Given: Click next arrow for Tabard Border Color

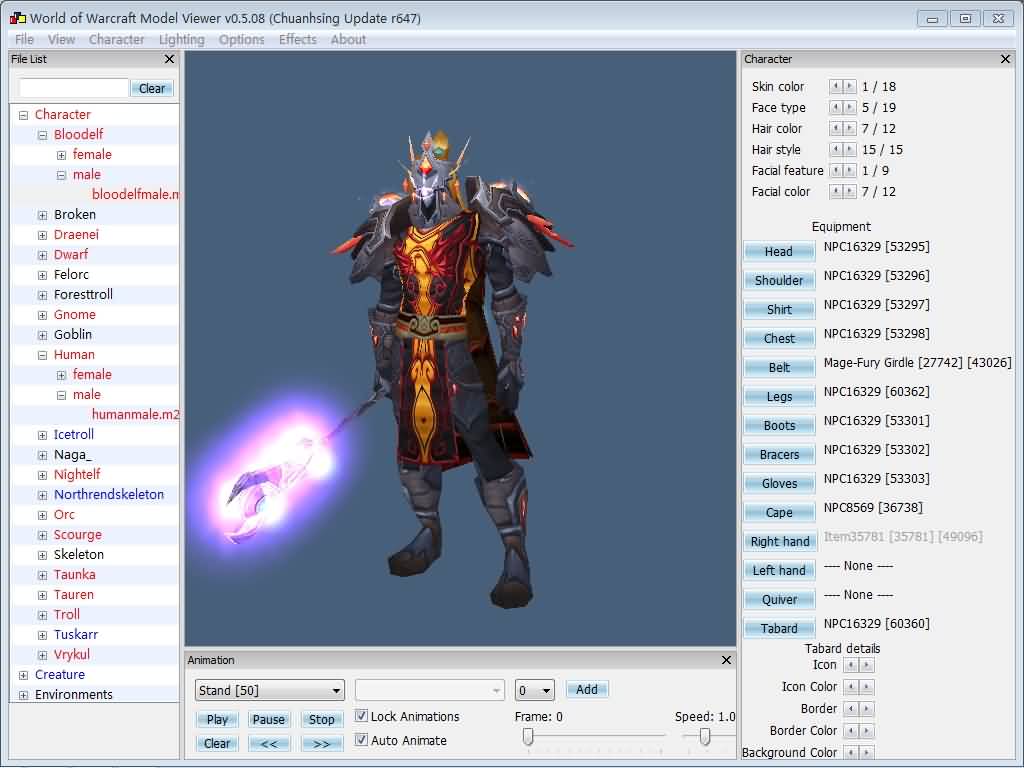Looking at the screenshot, I should 867,730.
